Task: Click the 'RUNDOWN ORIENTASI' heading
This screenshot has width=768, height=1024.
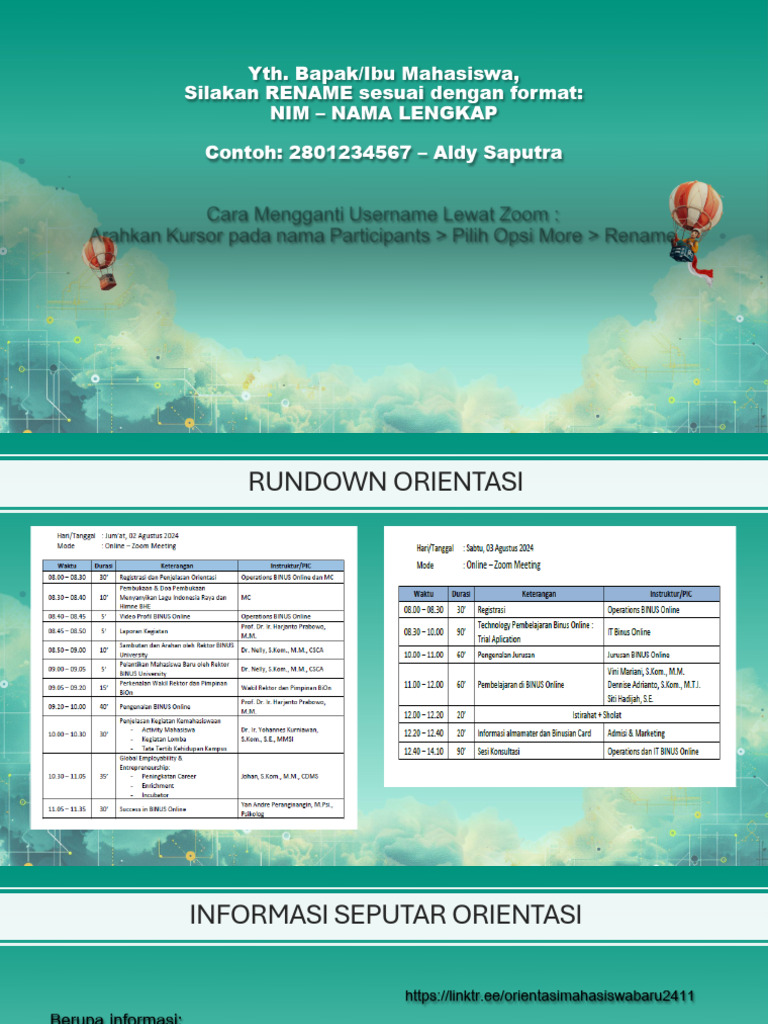Action: coord(385,482)
